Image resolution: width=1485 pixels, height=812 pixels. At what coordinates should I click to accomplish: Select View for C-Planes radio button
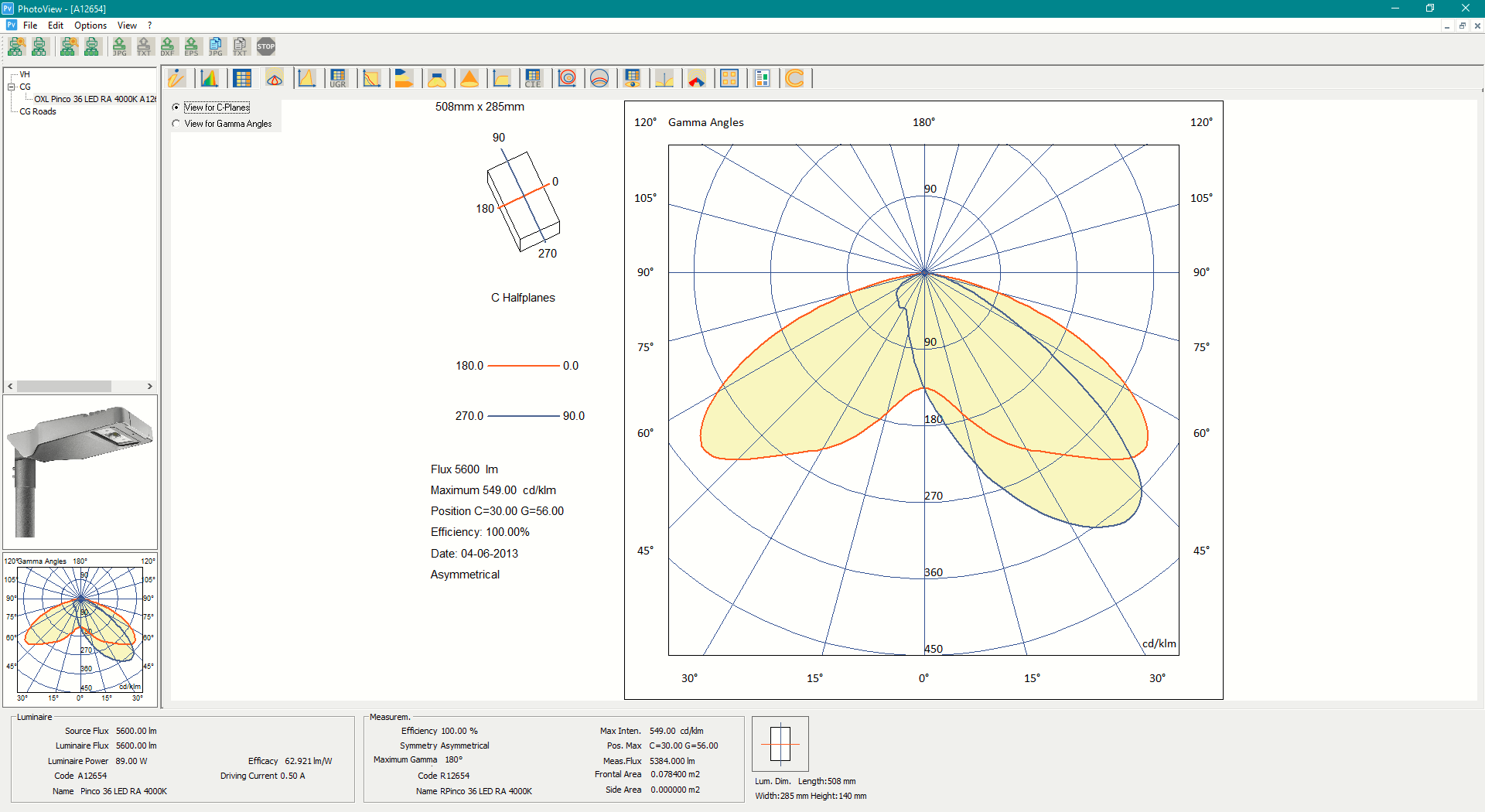[176, 107]
